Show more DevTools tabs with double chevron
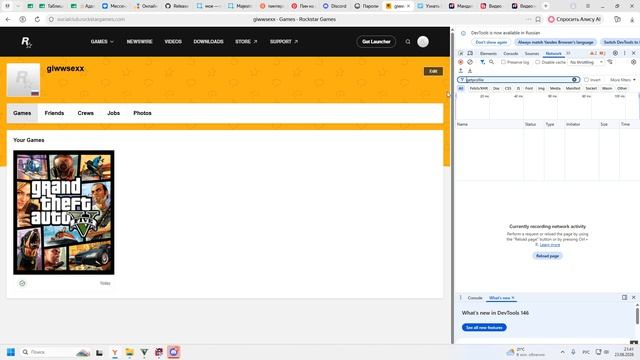The height and width of the screenshot is (360, 640). coord(568,53)
